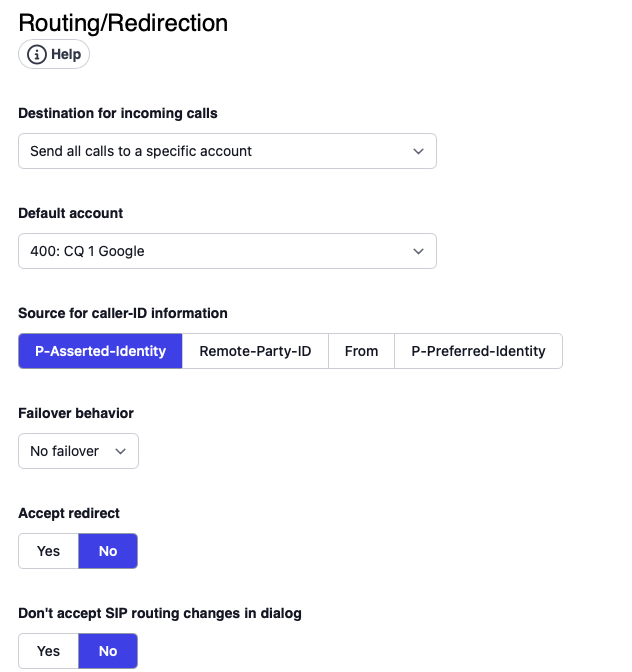The height and width of the screenshot is (672, 632).
Task: Set Accept redirect to Yes
Action: 48,551
